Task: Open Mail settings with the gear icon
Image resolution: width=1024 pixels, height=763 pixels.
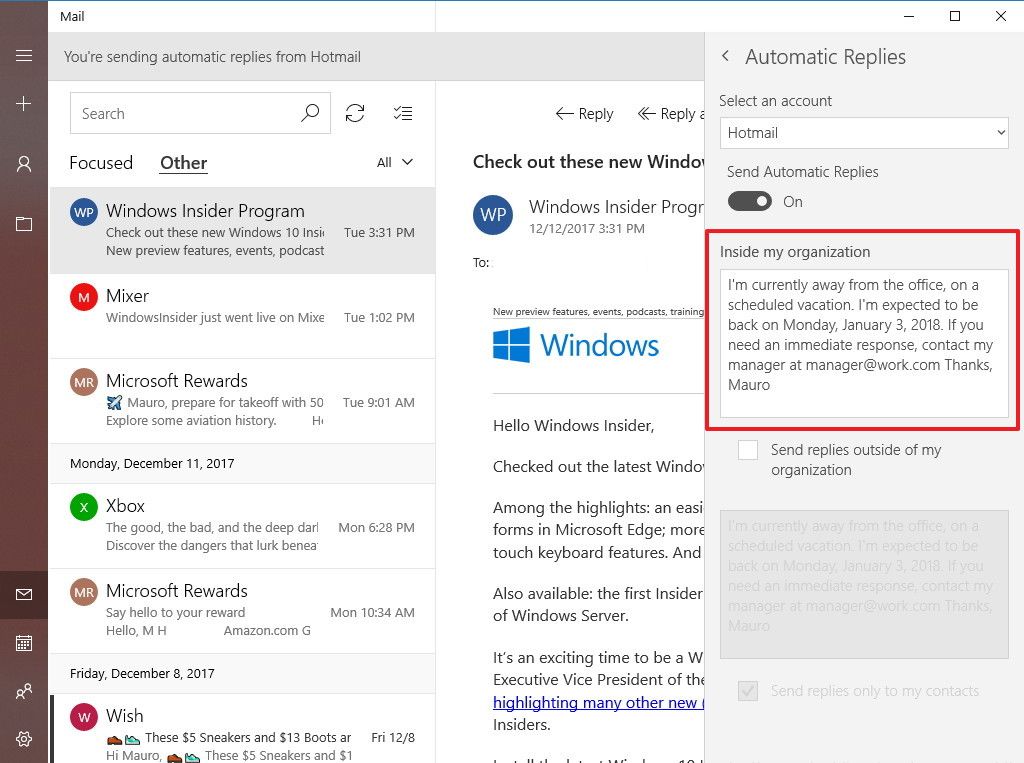Action: tap(24, 739)
